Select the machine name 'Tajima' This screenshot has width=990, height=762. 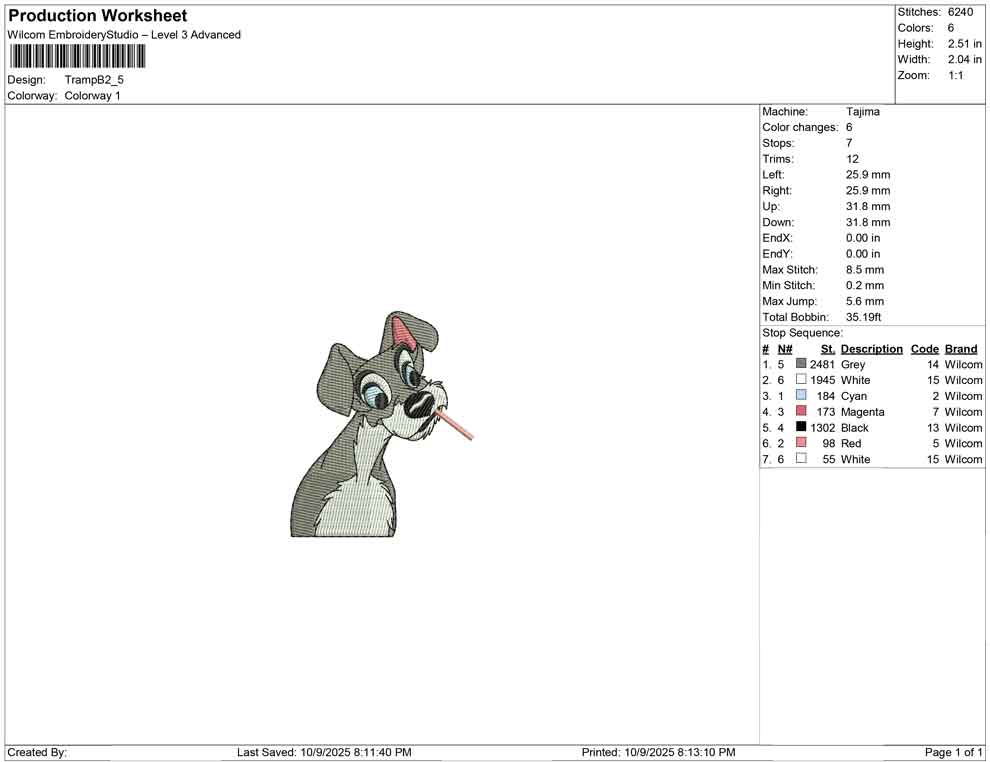tap(862, 112)
